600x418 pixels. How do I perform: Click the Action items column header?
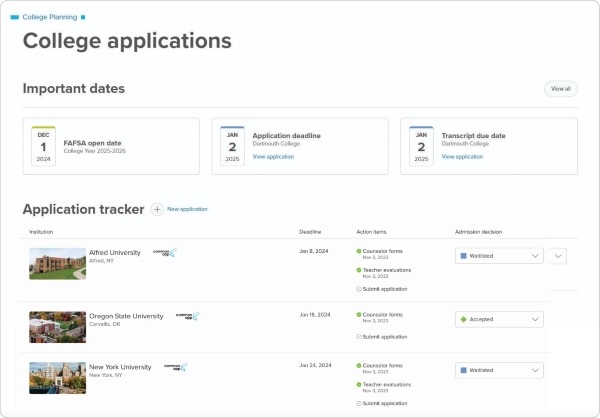point(371,232)
